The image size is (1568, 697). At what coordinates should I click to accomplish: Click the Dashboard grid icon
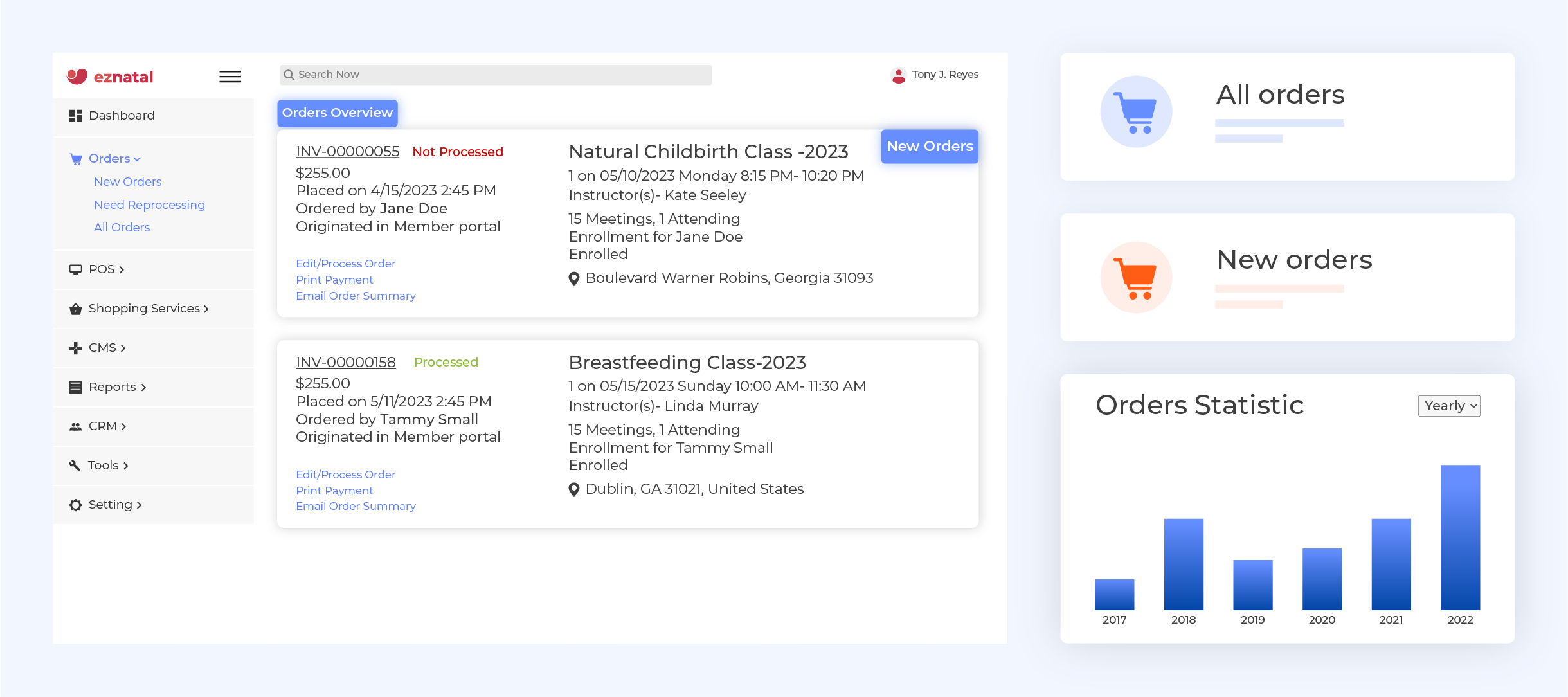[x=75, y=116]
